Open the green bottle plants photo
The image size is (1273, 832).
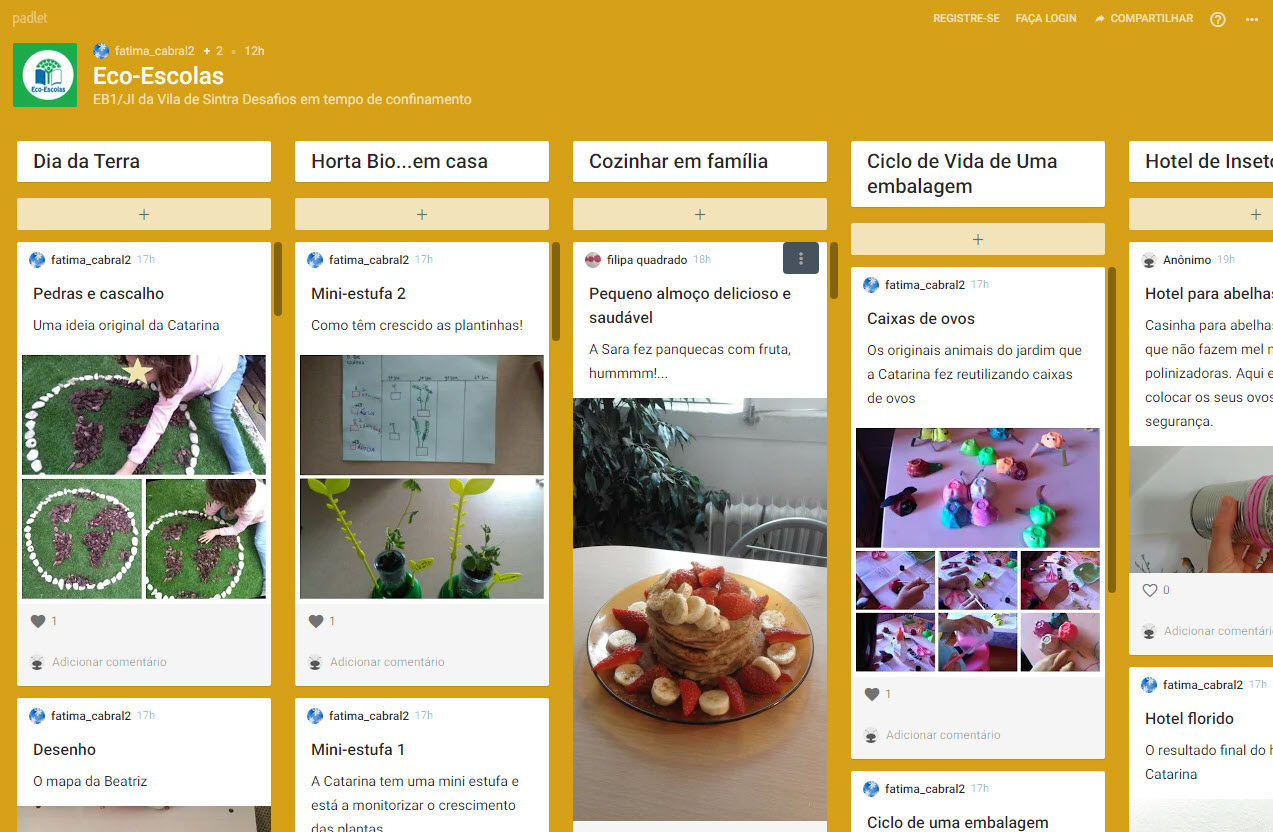(422, 539)
